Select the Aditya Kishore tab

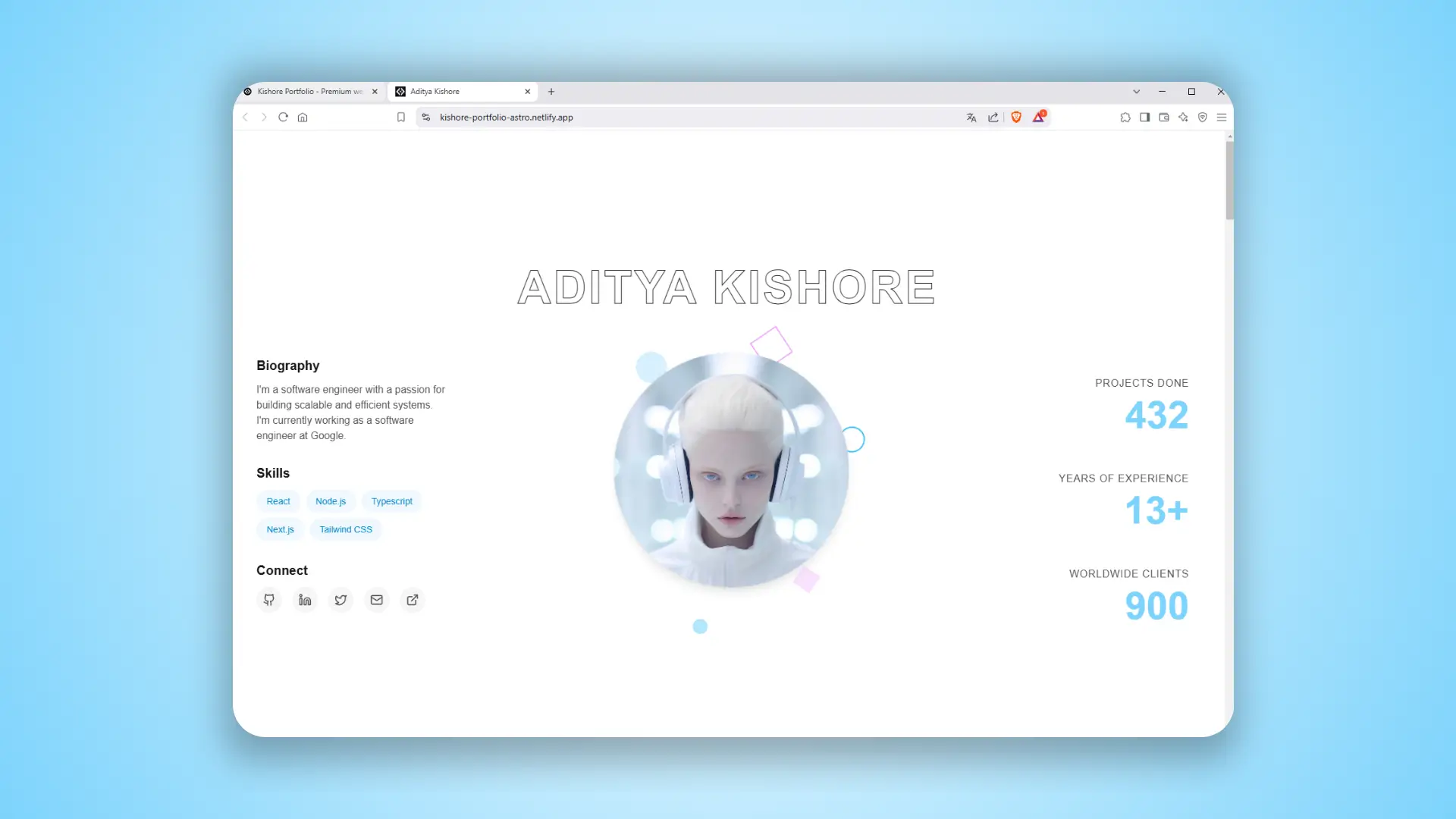pos(463,92)
